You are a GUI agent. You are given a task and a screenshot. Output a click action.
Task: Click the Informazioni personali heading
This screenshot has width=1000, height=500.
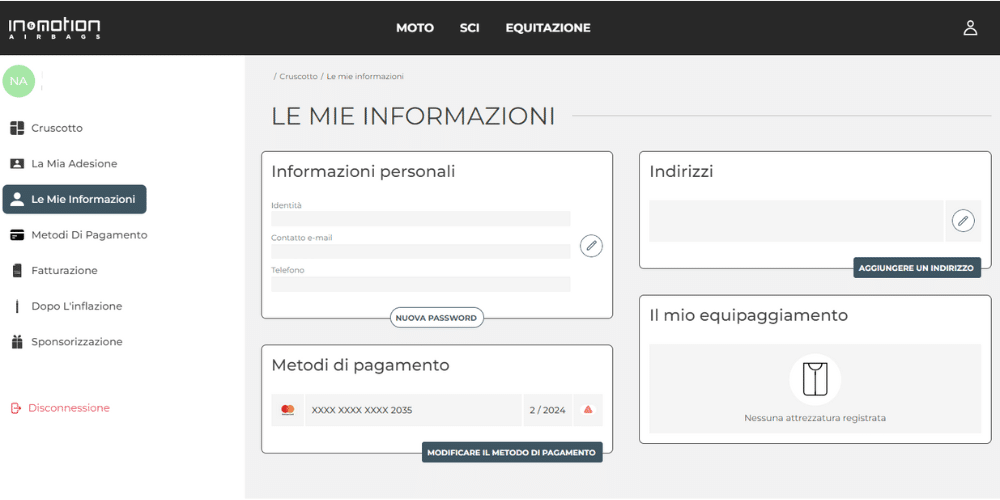pos(363,172)
